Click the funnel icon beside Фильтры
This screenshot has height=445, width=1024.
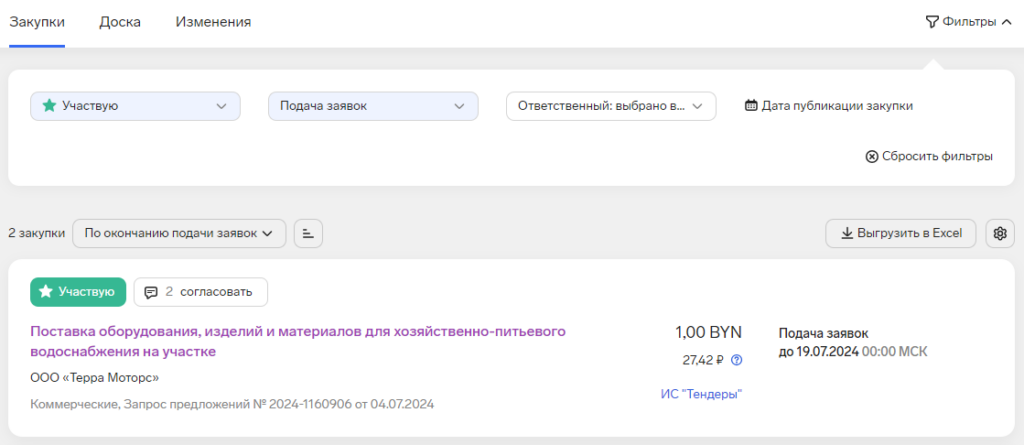[932, 21]
